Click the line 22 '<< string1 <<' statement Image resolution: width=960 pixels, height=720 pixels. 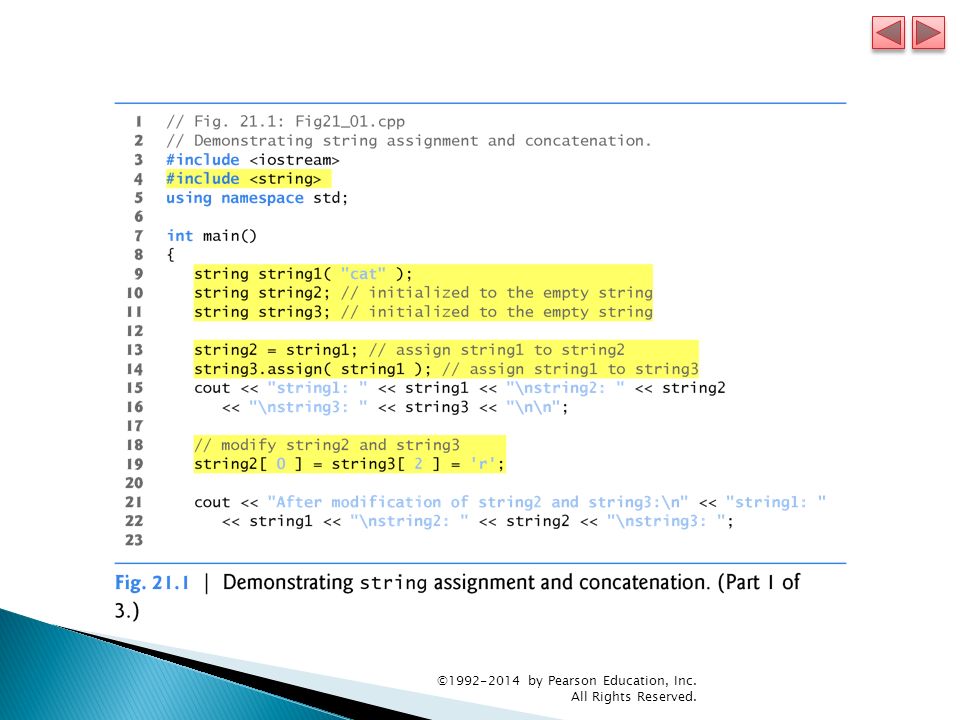point(478,521)
